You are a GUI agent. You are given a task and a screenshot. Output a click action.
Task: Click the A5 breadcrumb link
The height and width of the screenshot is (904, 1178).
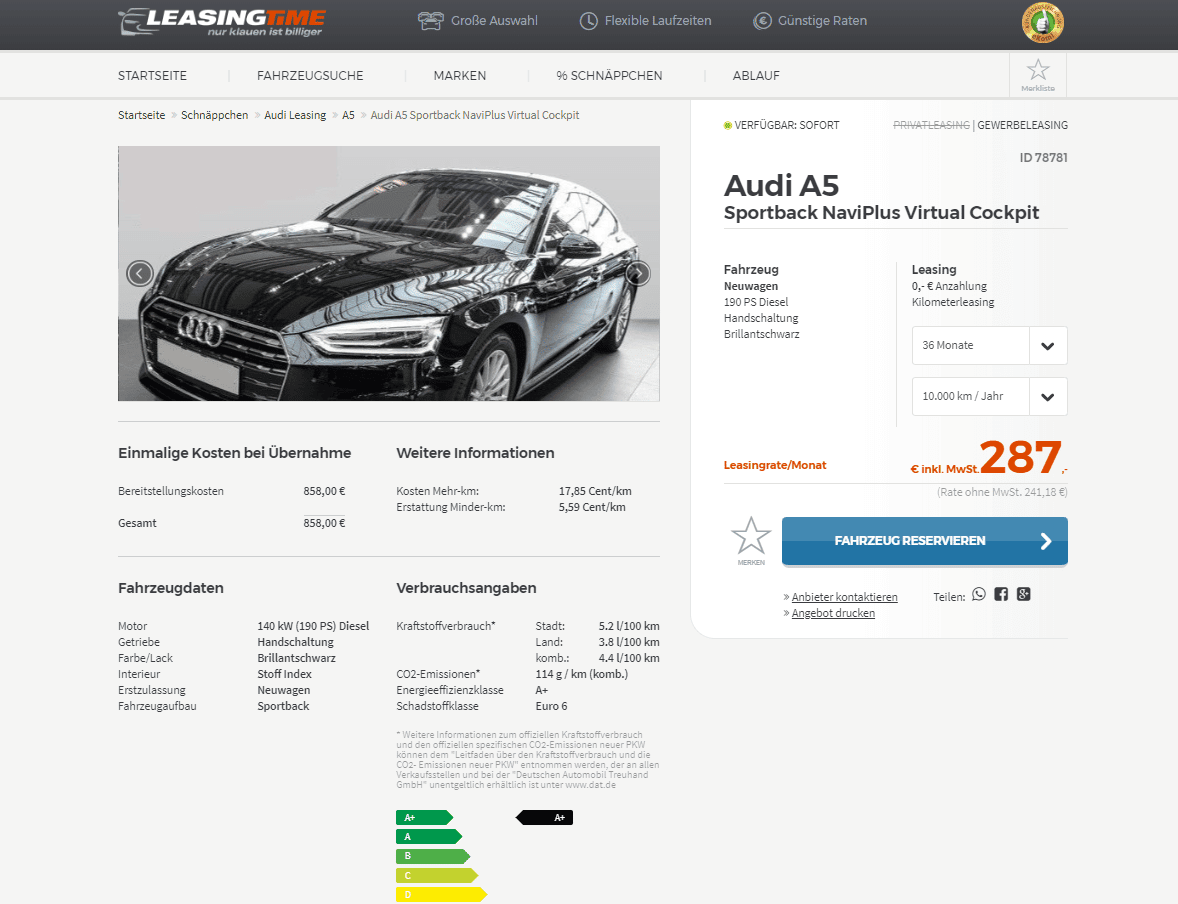[348, 115]
